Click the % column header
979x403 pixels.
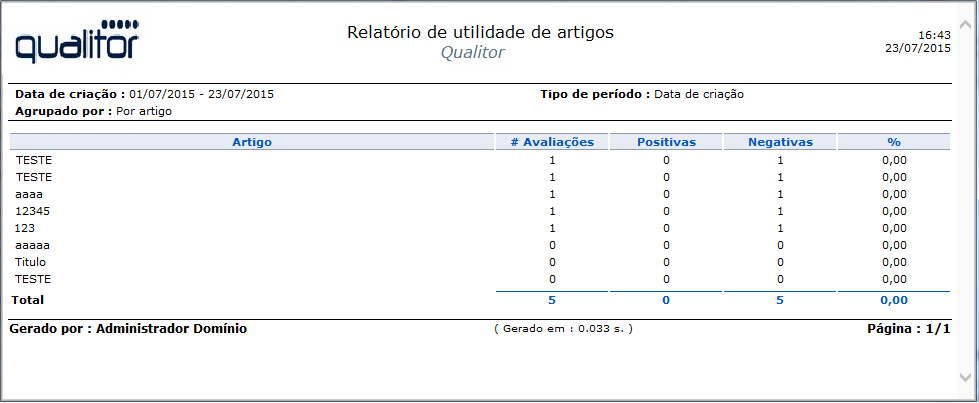[894, 142]
